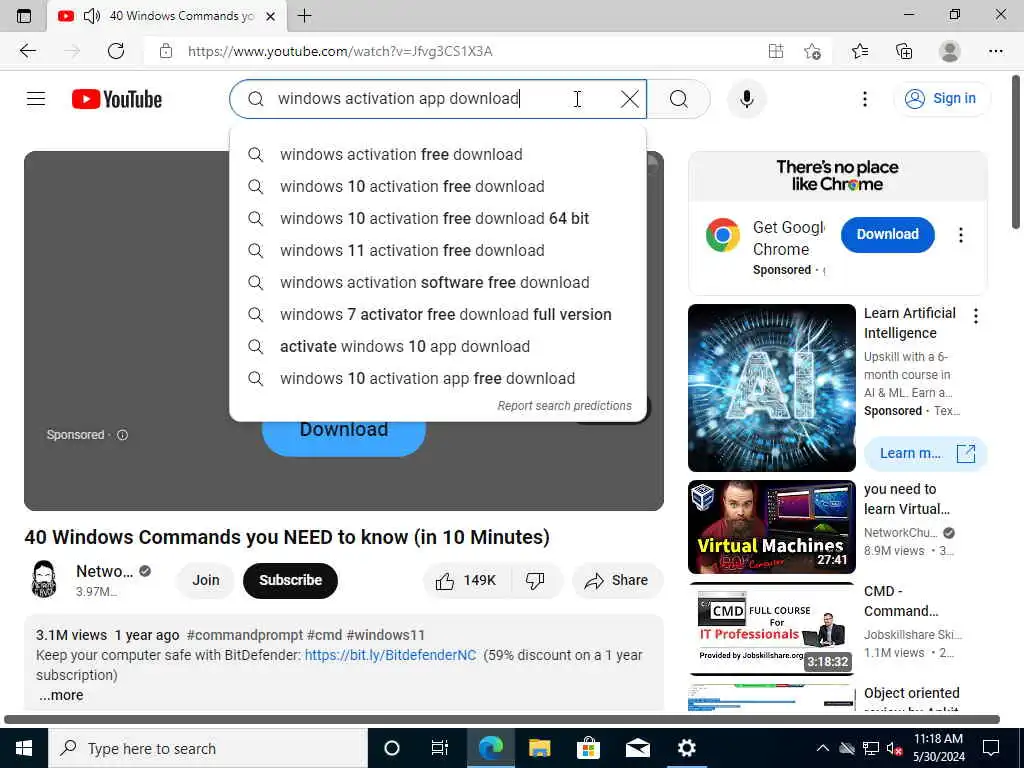Open Learn Artificial Intelligence ad options

tap(976, 316)
